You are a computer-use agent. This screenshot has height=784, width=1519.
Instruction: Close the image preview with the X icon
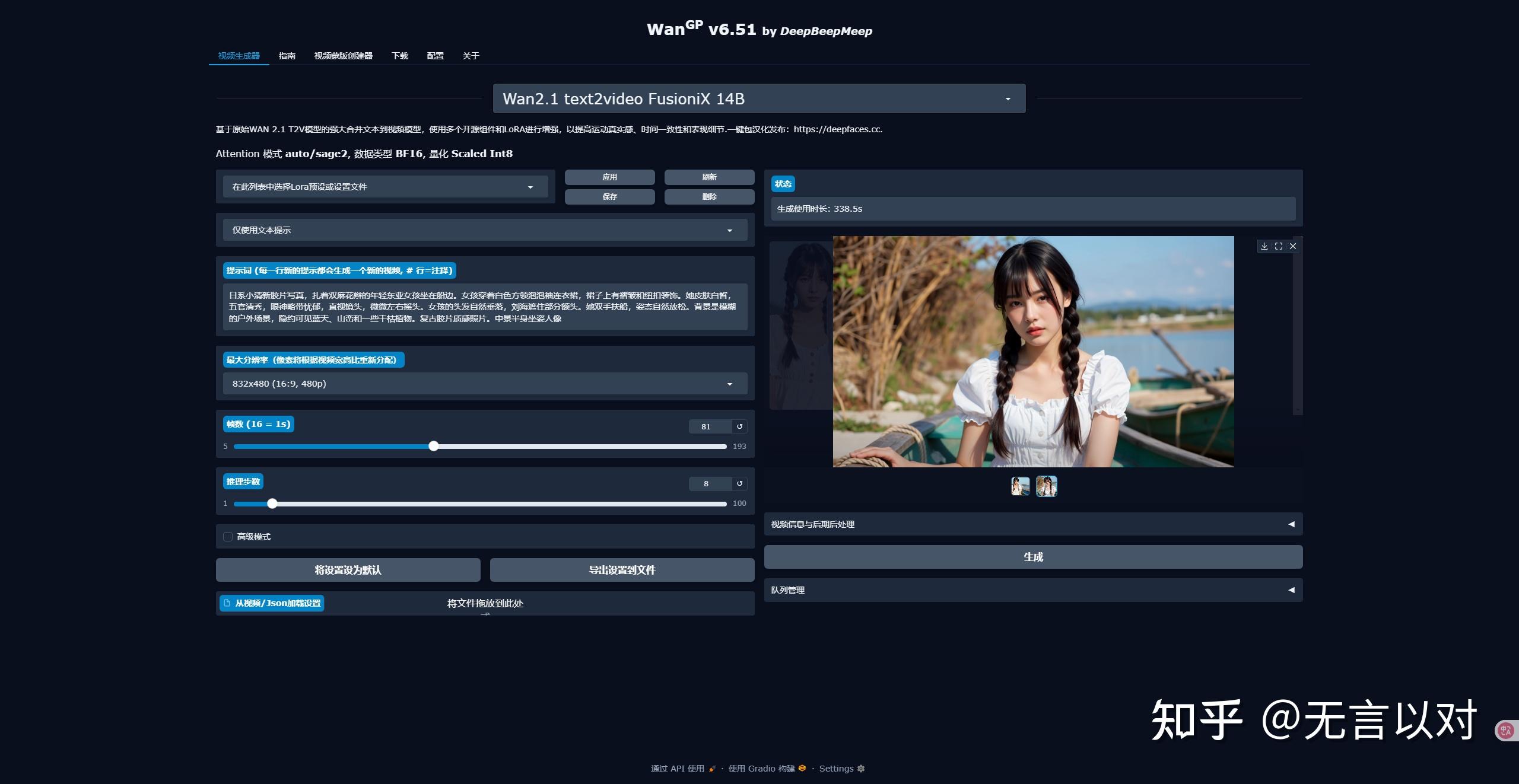(1294, 246)
